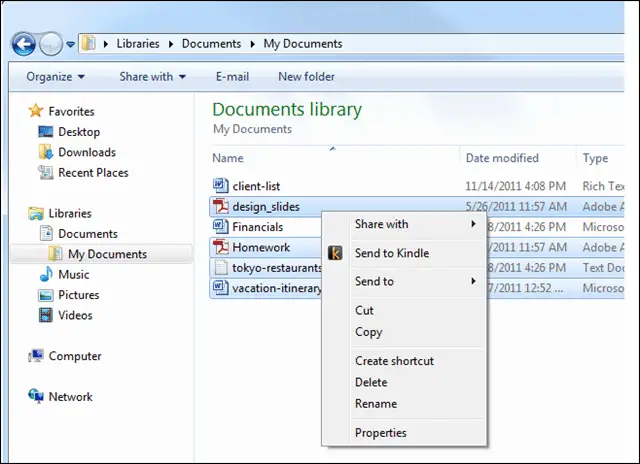This screenshot has height=464, width=640.
Task: Click the Downloads folder icon
Action: (46, 152)
